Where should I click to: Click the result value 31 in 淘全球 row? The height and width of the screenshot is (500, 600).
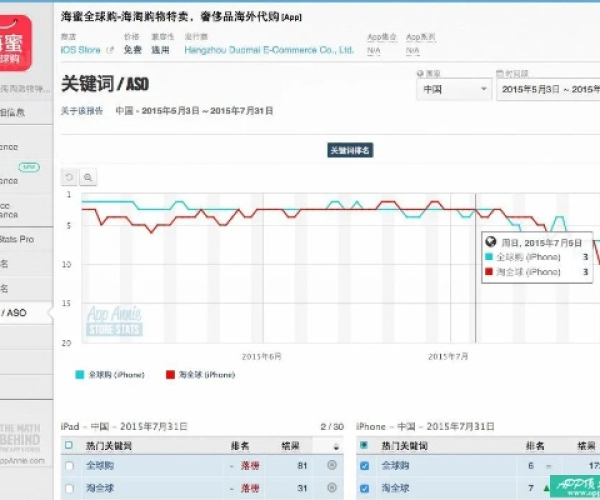302,488
